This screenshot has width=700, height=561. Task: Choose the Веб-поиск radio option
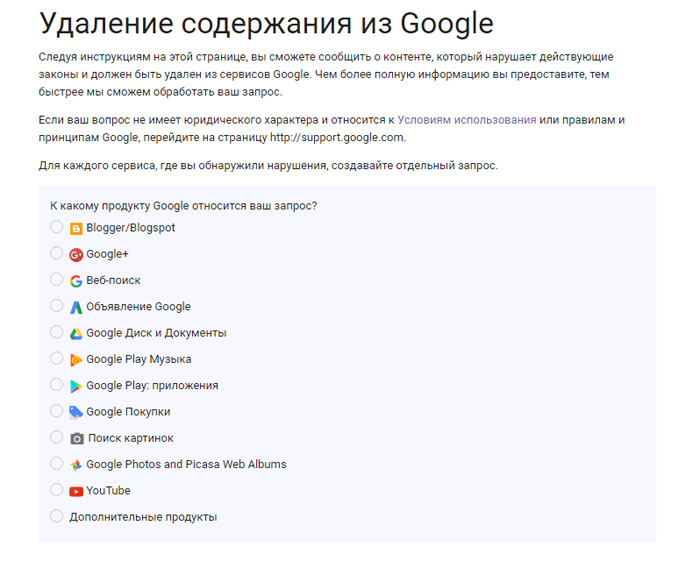[x=56, y=280]
